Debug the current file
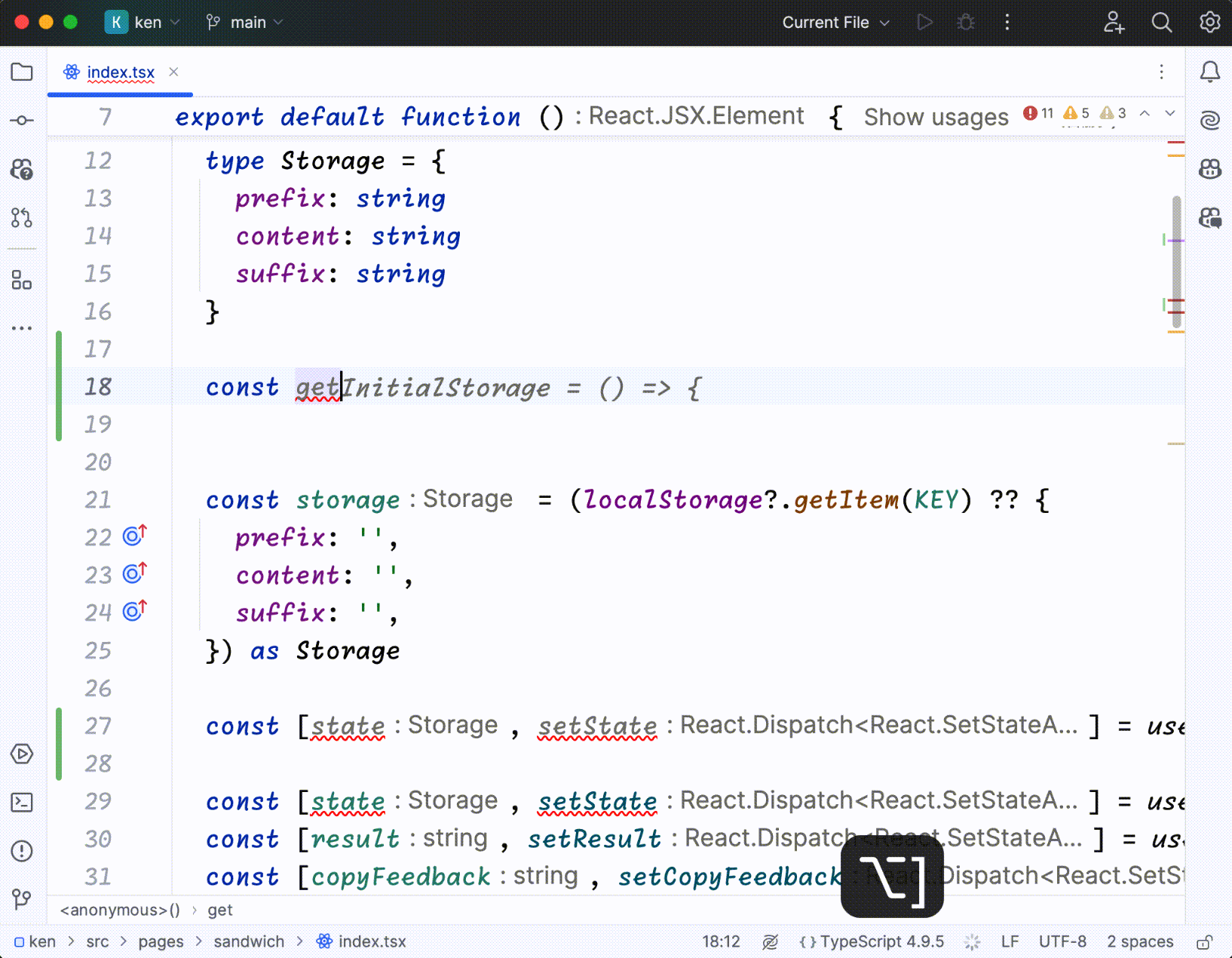 pos(966,22)
